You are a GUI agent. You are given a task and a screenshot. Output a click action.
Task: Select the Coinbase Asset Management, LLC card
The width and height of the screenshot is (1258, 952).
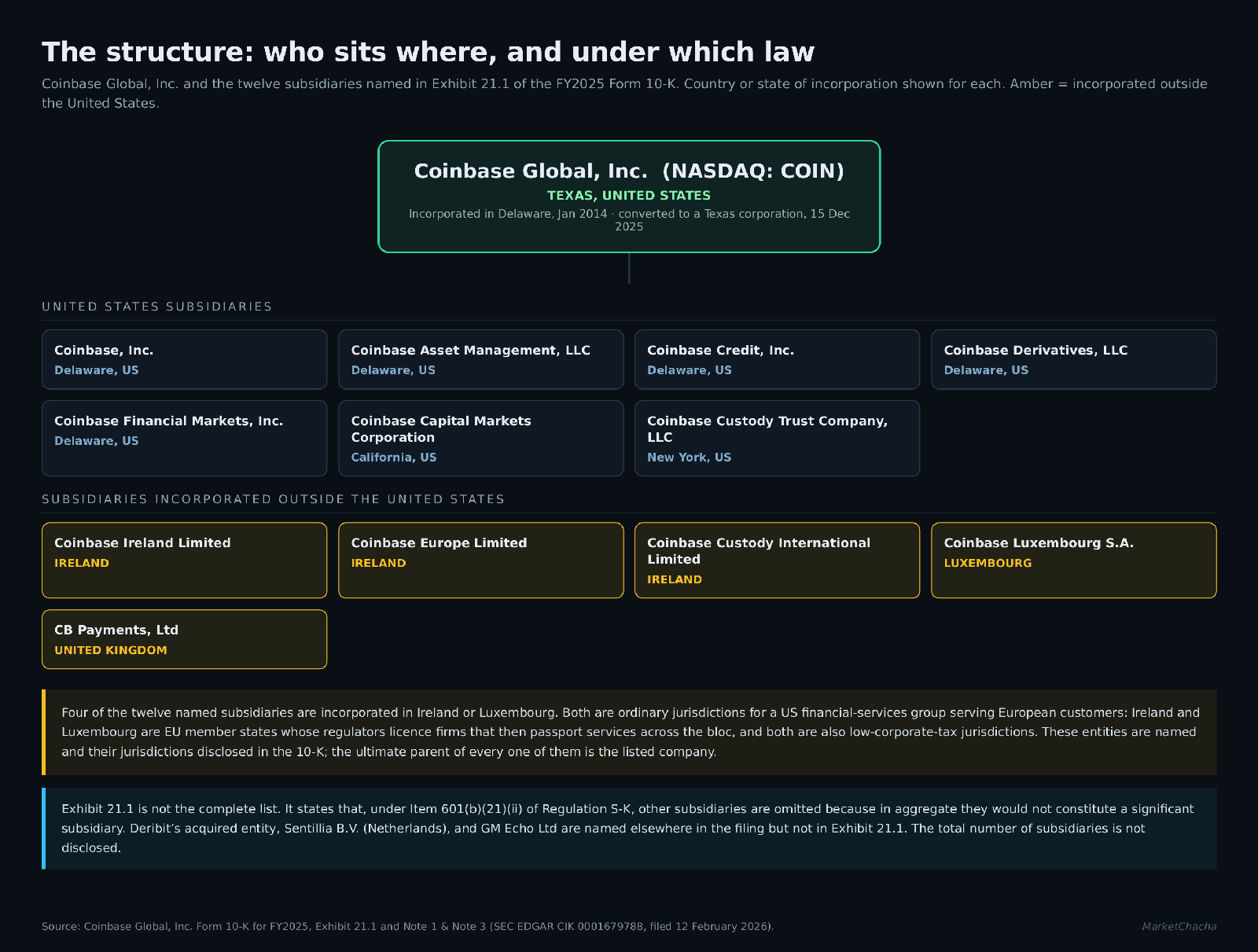pyautogui.click(x=481, y=359)
